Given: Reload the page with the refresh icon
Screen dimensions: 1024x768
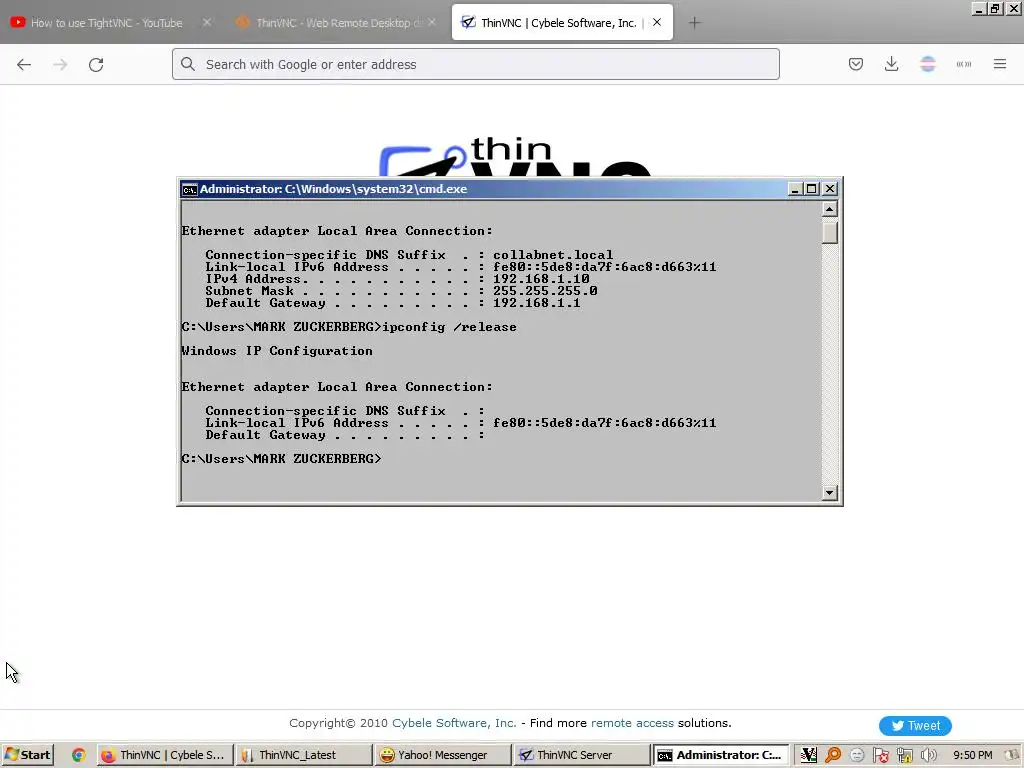Looking at the screenshot, I should (96, 64).
